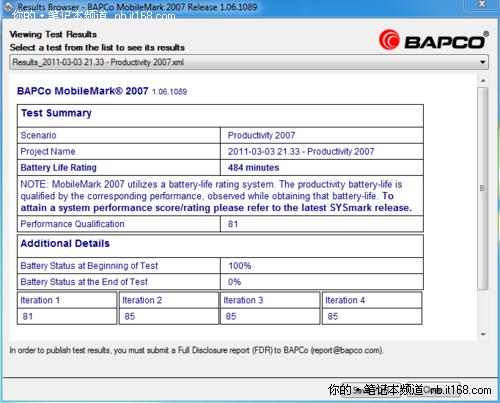Click the BAPCO wordmark text logo
This screenshot has width=500, height=403.
tap(446, 41)
